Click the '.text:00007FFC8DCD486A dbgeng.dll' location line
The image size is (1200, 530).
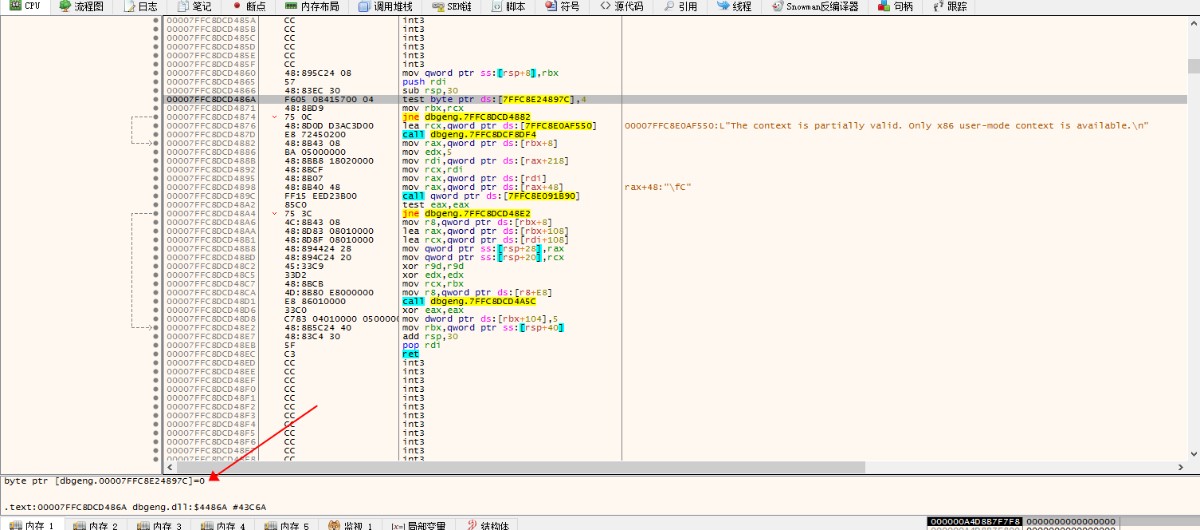pyautogui.click(x=135, y=507)
